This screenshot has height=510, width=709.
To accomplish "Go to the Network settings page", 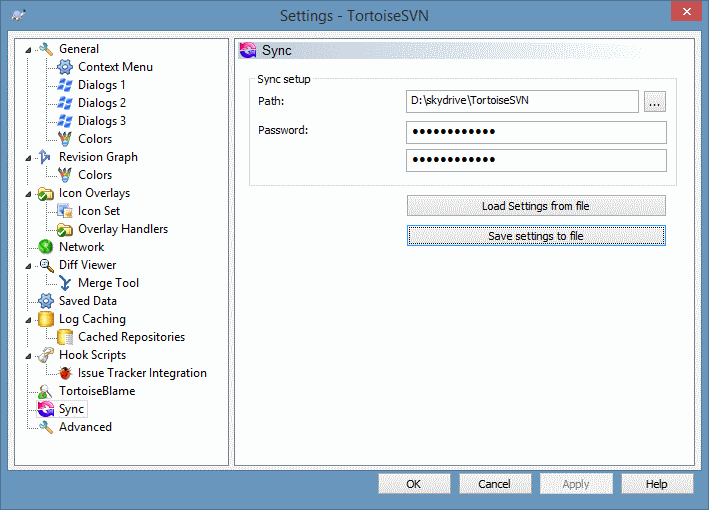I will pos(81,247).
